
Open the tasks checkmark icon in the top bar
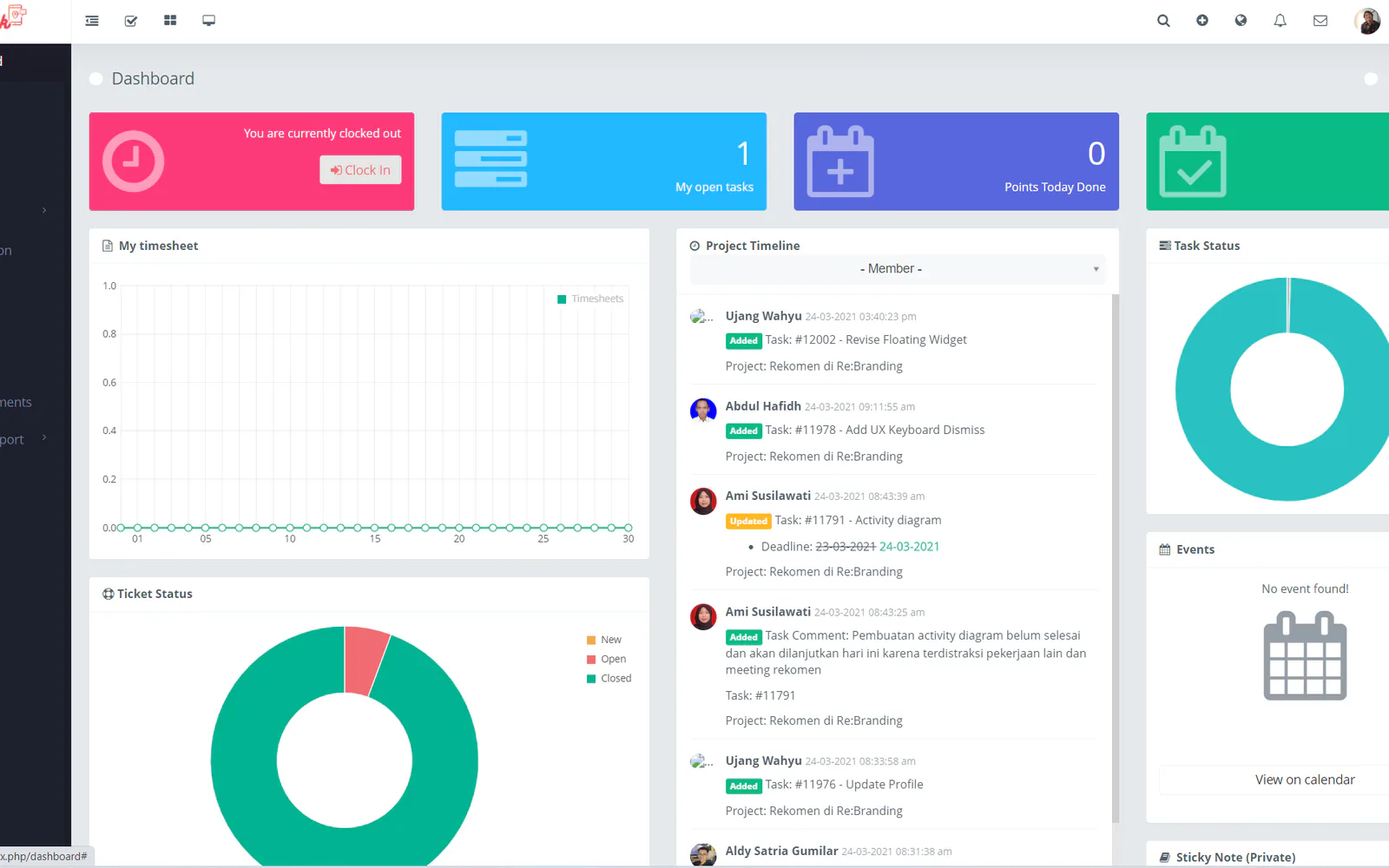[x=131, y=21]
